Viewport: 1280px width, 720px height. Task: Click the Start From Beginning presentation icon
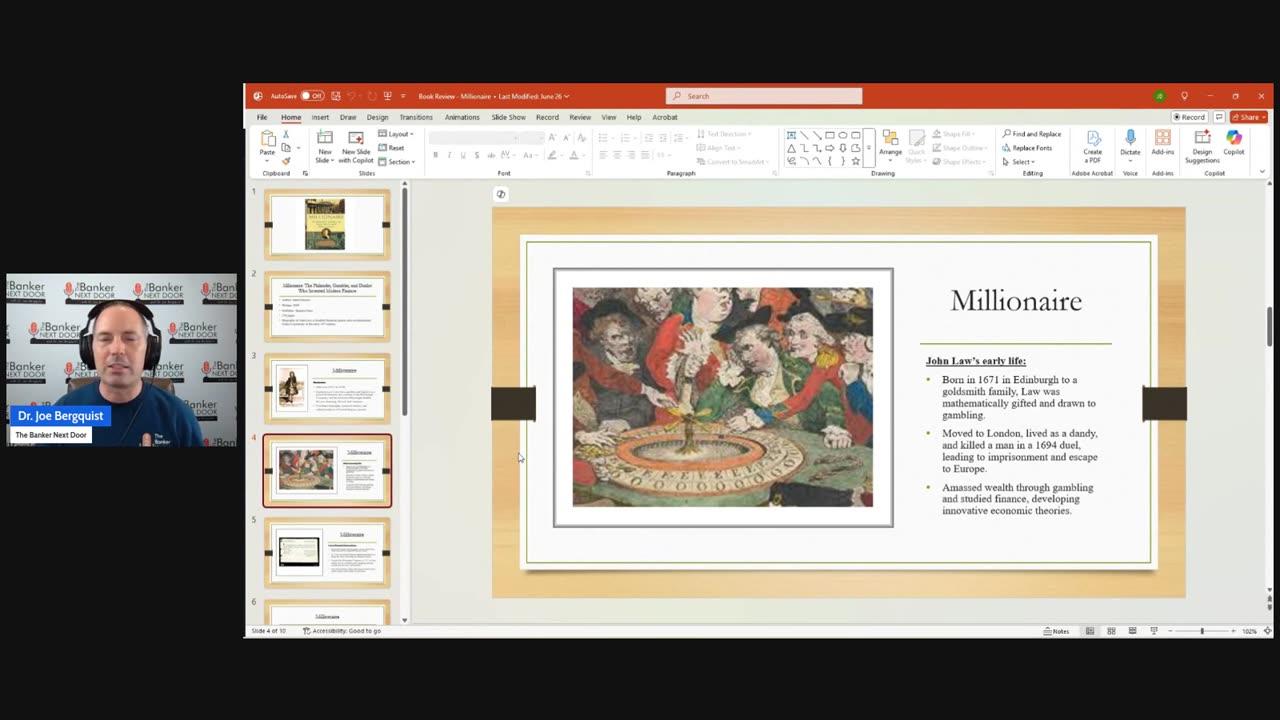tap(387, 96)
